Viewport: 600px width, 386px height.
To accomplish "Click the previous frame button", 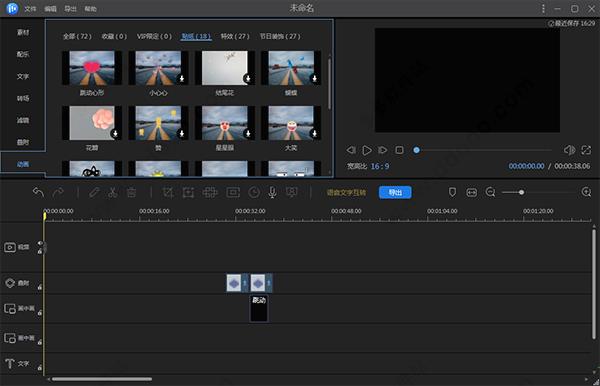I will 351,150.
